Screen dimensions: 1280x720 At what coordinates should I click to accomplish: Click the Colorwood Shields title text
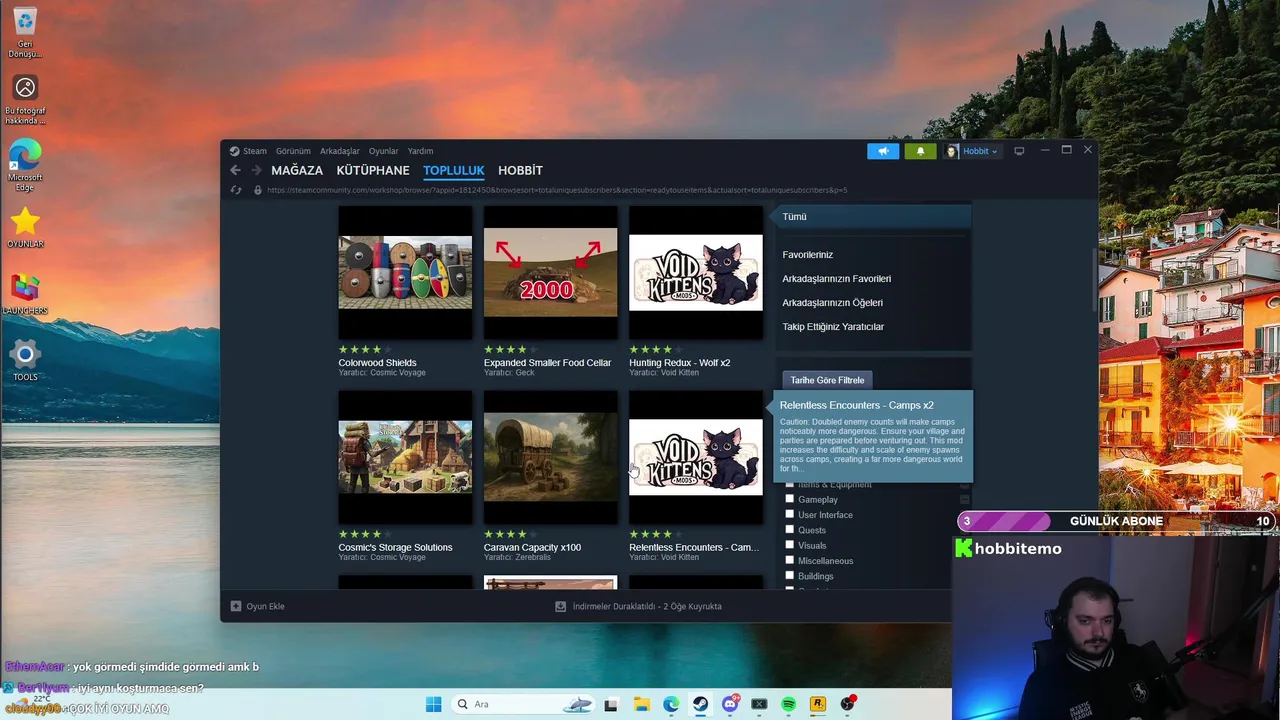377,362
